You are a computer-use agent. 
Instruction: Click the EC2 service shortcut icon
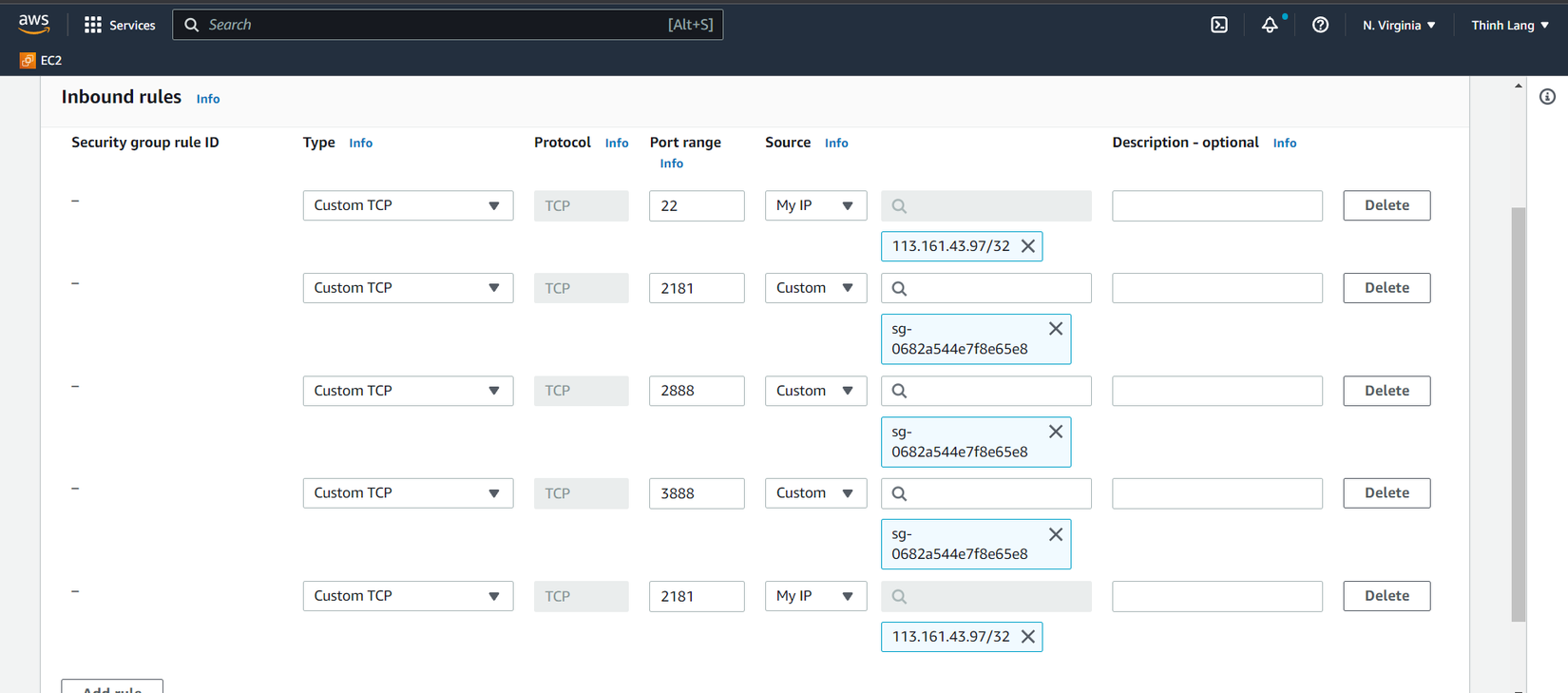tap(28, 60)
